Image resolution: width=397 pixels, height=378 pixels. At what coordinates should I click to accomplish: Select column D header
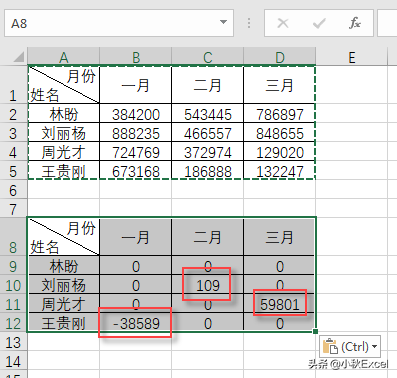(x=280, y=57)
